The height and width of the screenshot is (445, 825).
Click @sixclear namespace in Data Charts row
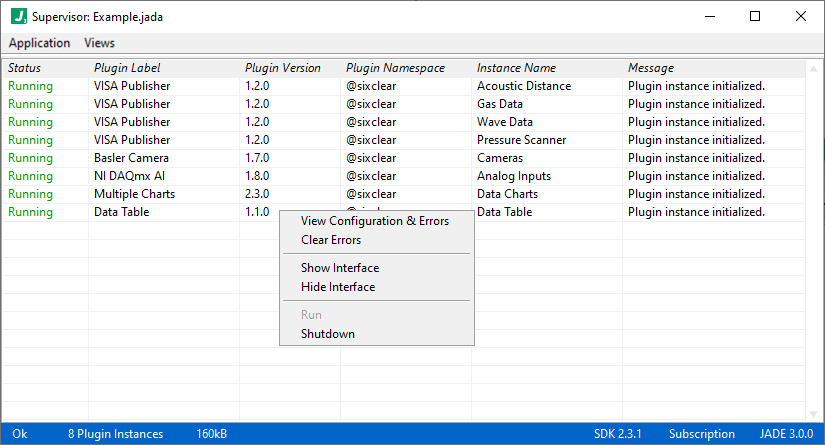click(371, 194)
